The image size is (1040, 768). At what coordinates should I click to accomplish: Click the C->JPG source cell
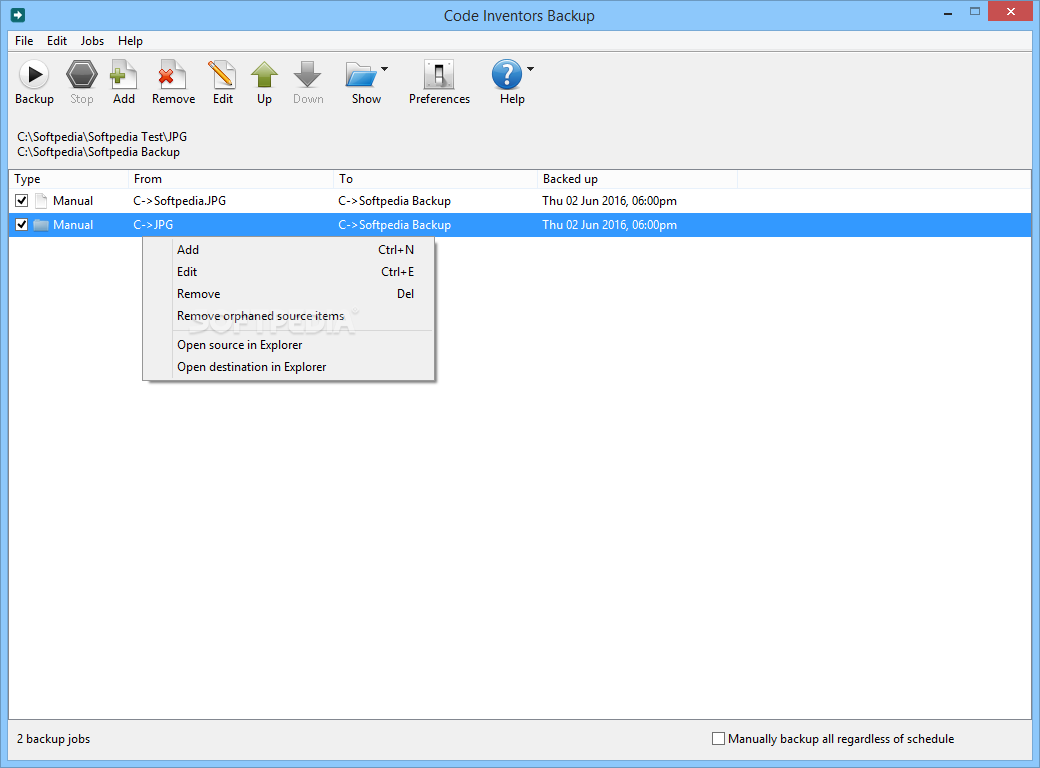coord(153,225)
